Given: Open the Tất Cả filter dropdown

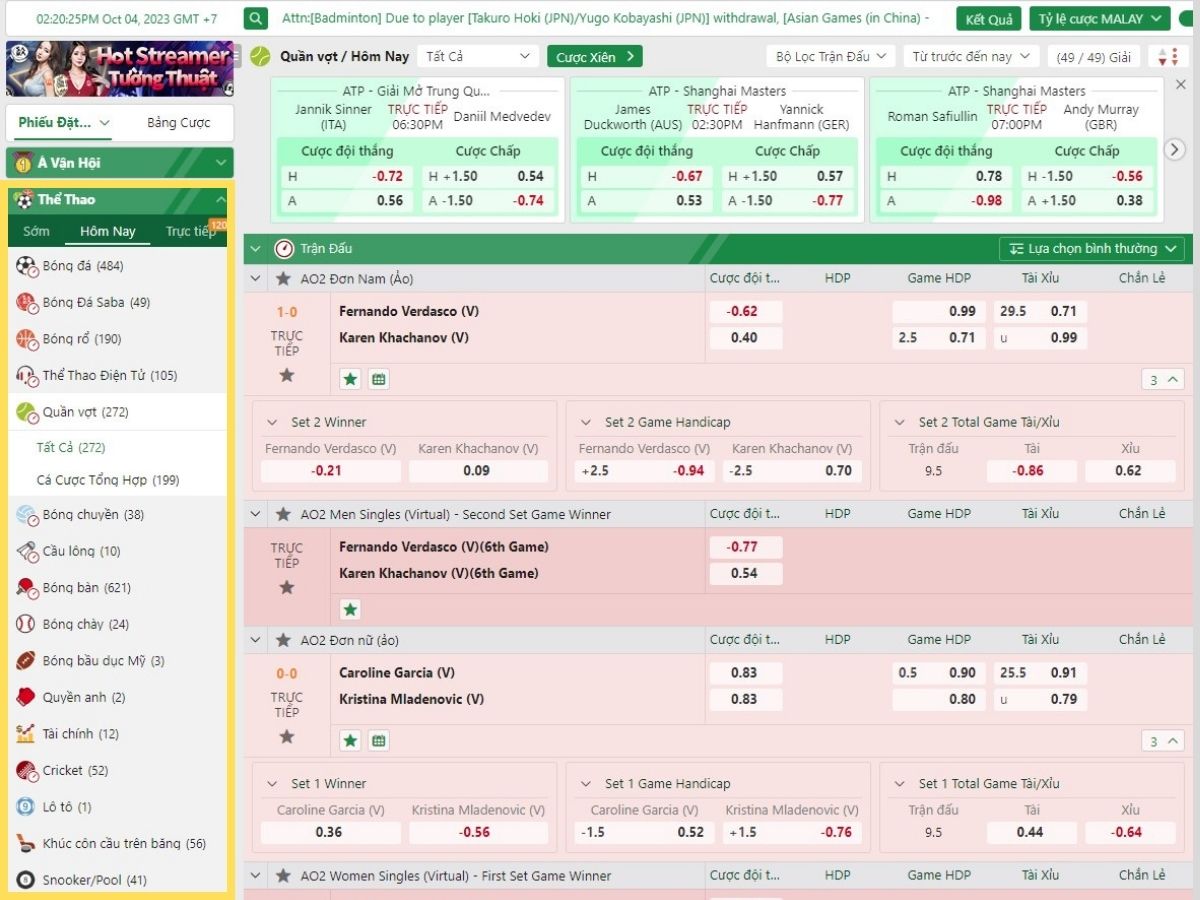Looking at the screenshot, I should point(477,57).
